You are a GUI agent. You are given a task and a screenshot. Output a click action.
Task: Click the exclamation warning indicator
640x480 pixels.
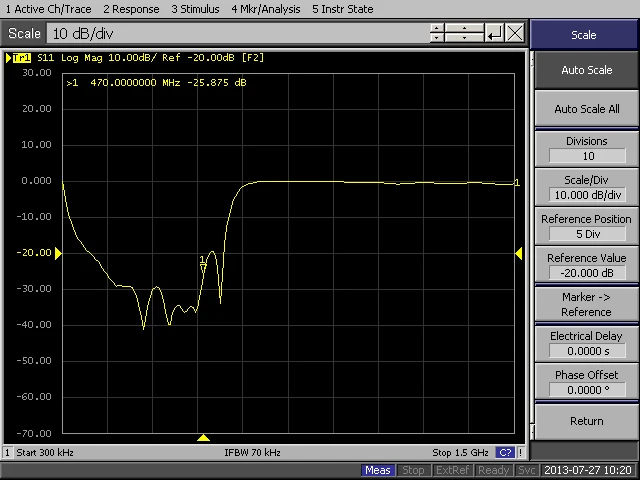coord(520,452)
